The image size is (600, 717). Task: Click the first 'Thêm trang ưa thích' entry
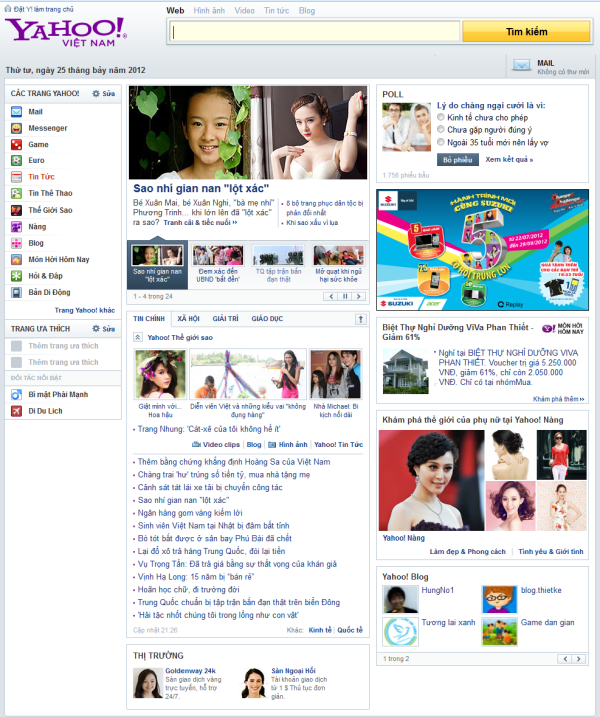click(63, 346)
